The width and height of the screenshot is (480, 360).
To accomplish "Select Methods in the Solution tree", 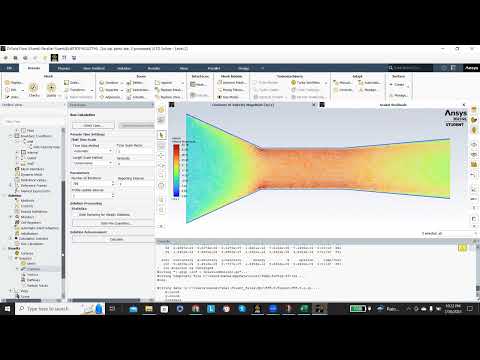I will click(x=24, y=200).
